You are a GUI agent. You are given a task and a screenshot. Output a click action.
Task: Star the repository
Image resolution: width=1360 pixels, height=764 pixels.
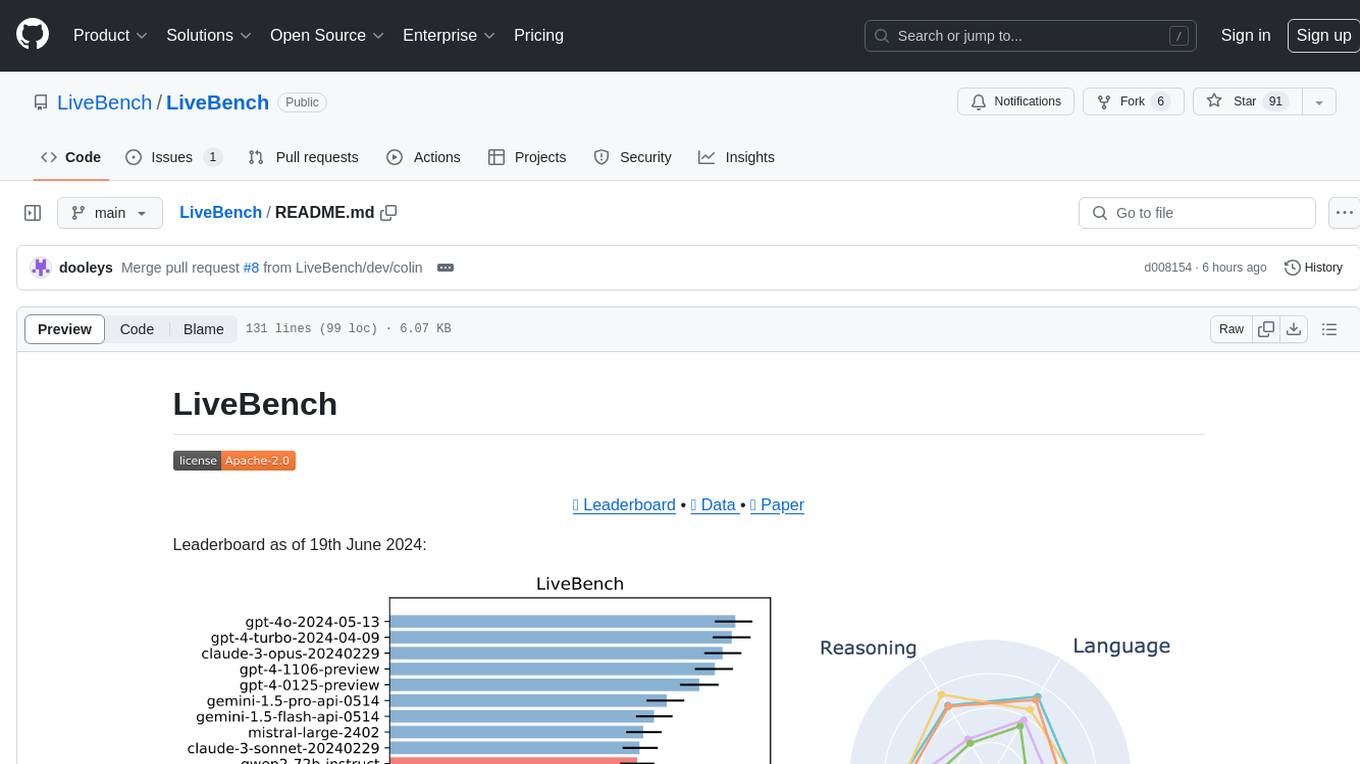1246,102
